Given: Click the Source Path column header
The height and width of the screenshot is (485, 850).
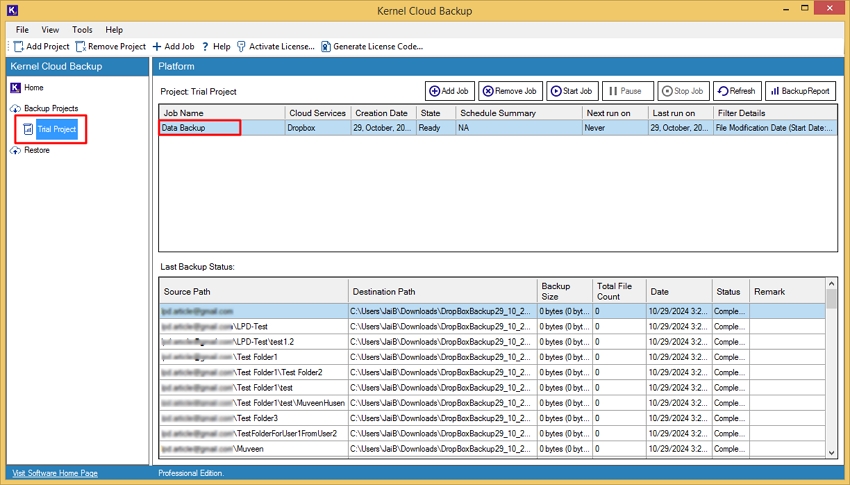Looking at the screenshot, I should [x=253, y=292].
